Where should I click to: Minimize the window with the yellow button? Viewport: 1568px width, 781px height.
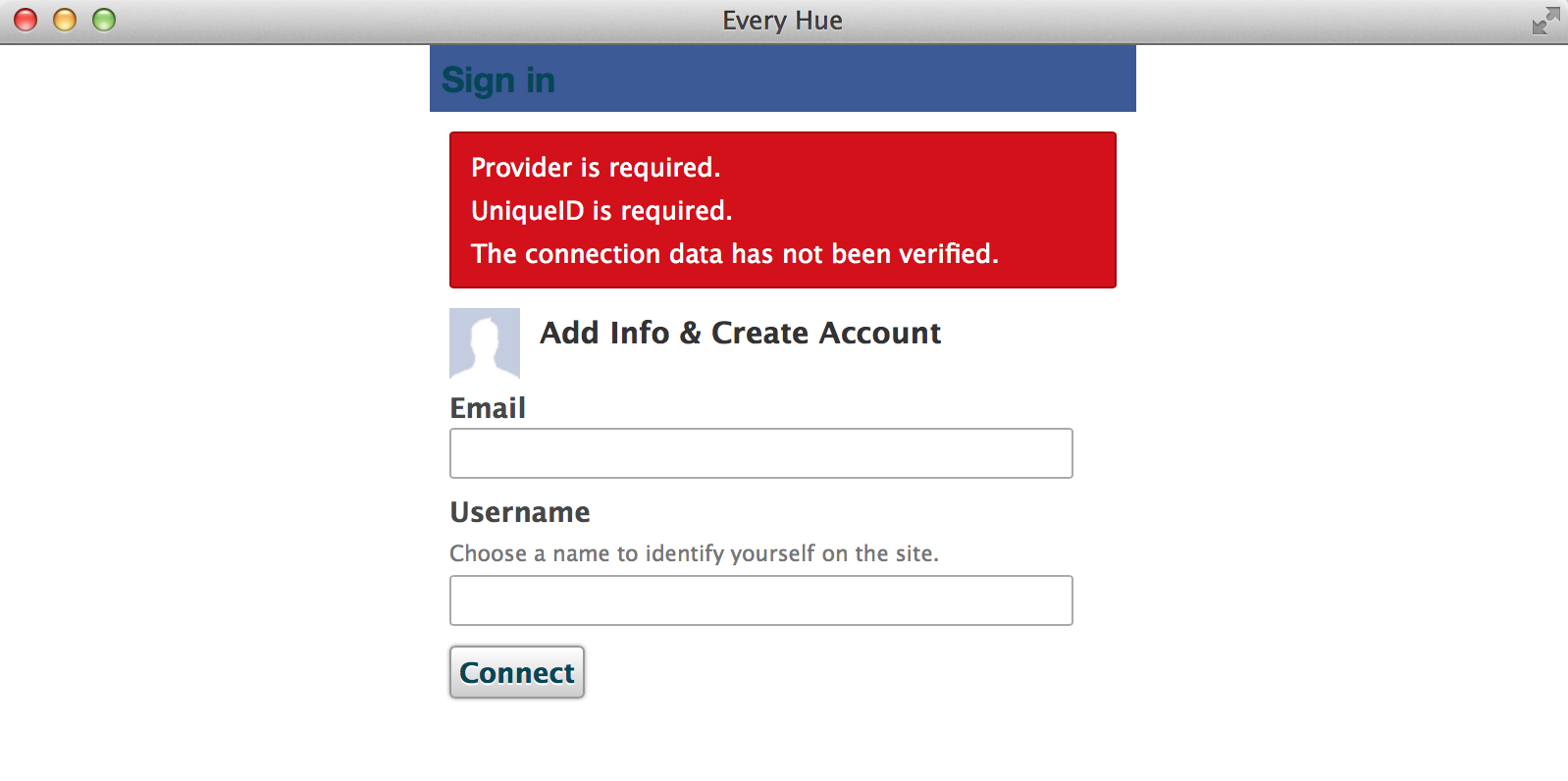click(x=65, y=20)
